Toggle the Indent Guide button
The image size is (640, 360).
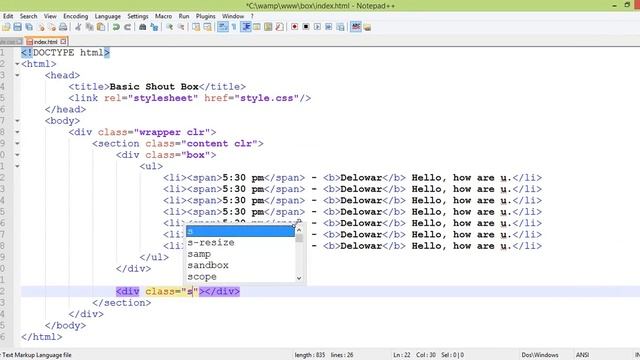pos(245,27)
